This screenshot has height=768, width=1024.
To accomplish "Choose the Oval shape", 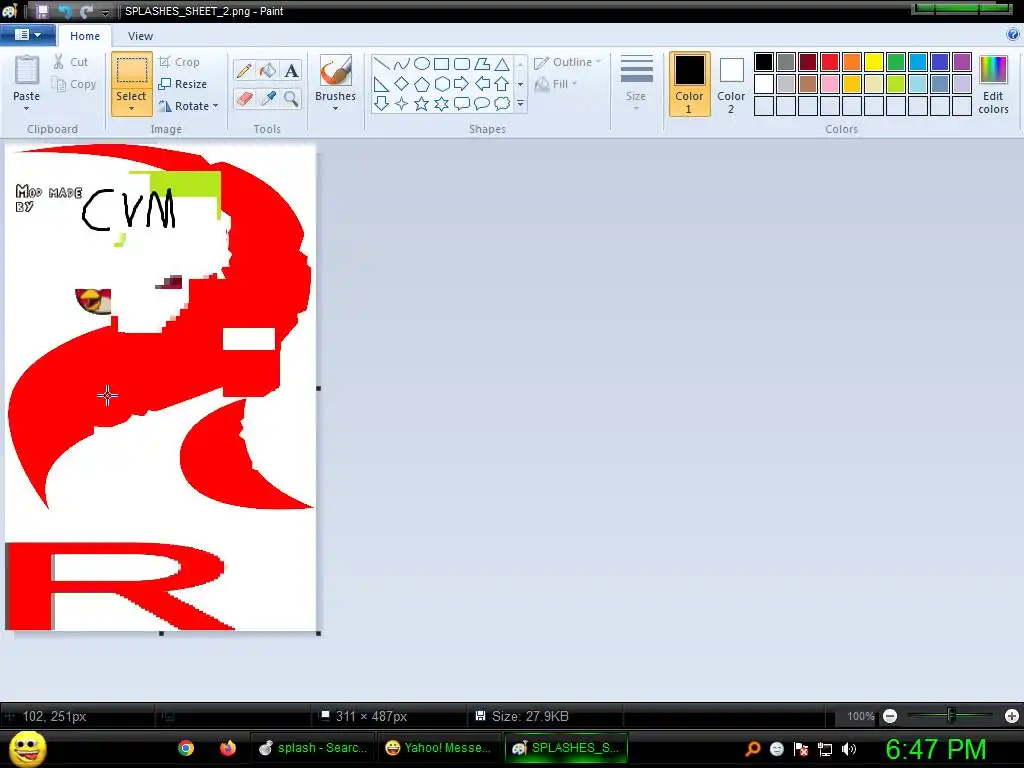I will click(422, 63).
